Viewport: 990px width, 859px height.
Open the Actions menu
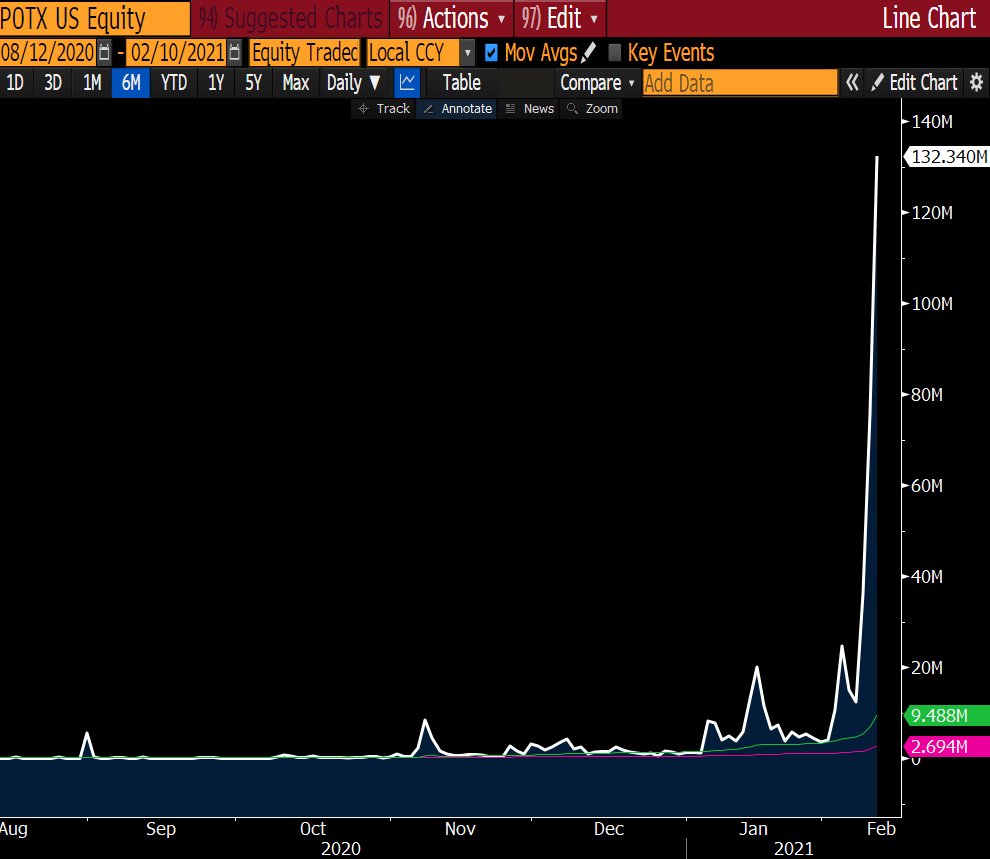click(454, 18)
